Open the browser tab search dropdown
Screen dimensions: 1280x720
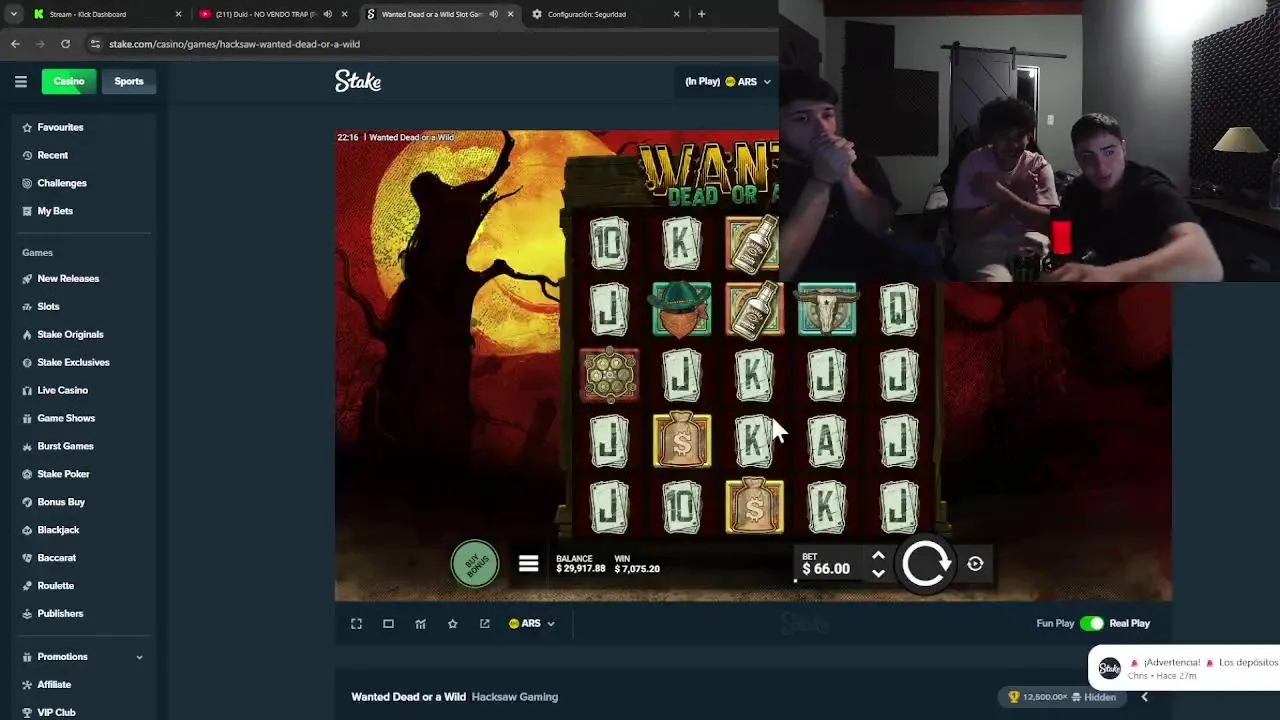pos(13,14)
